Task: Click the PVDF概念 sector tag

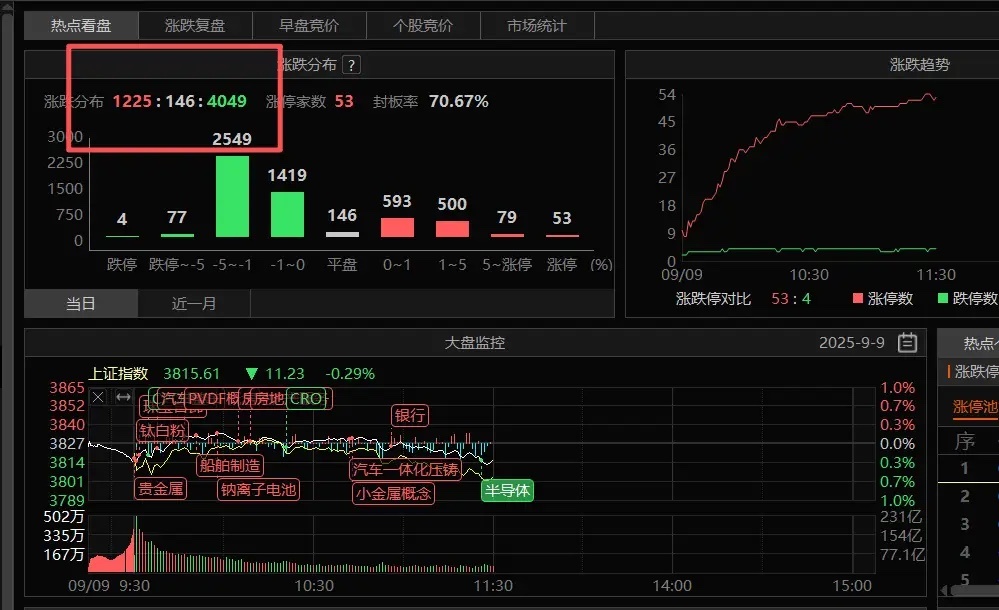Action: (212, 398)
